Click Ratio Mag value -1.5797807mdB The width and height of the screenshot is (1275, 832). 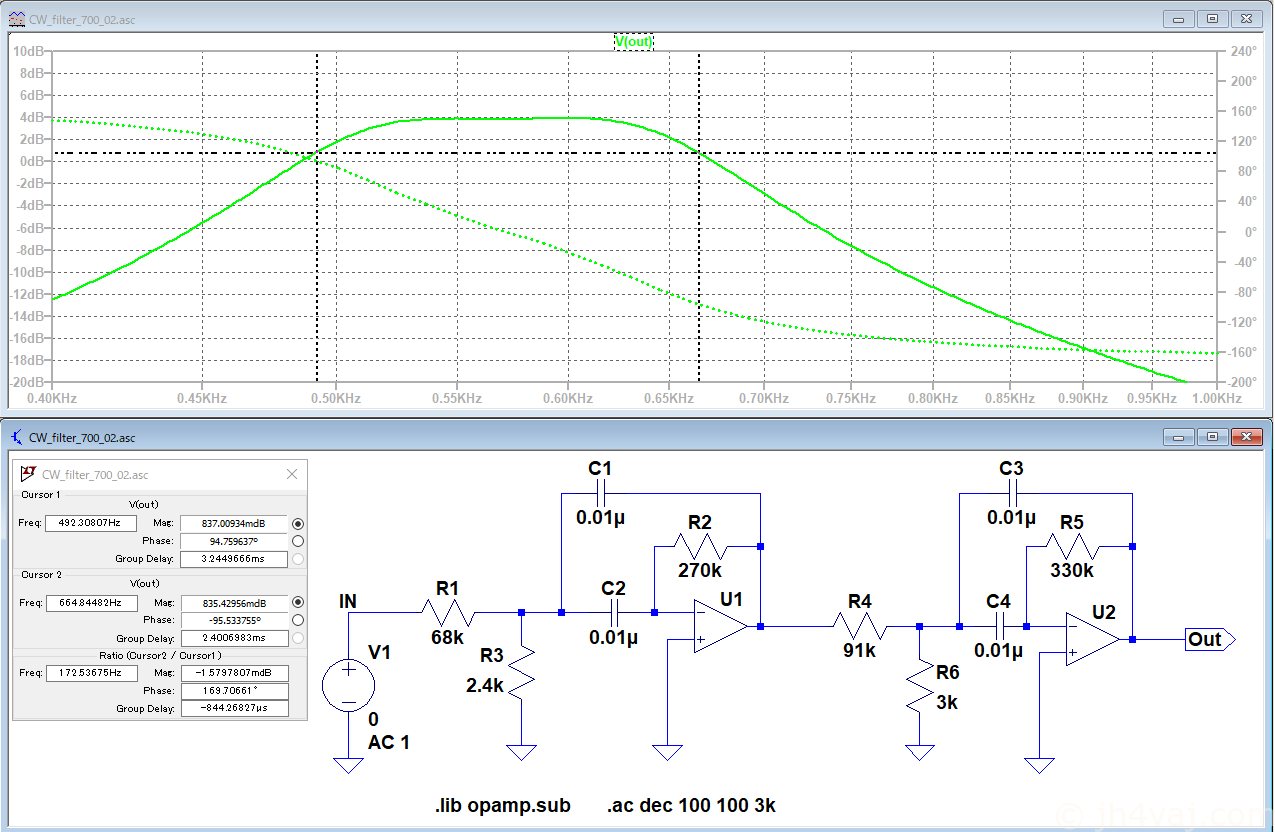[x=233, y=673]
